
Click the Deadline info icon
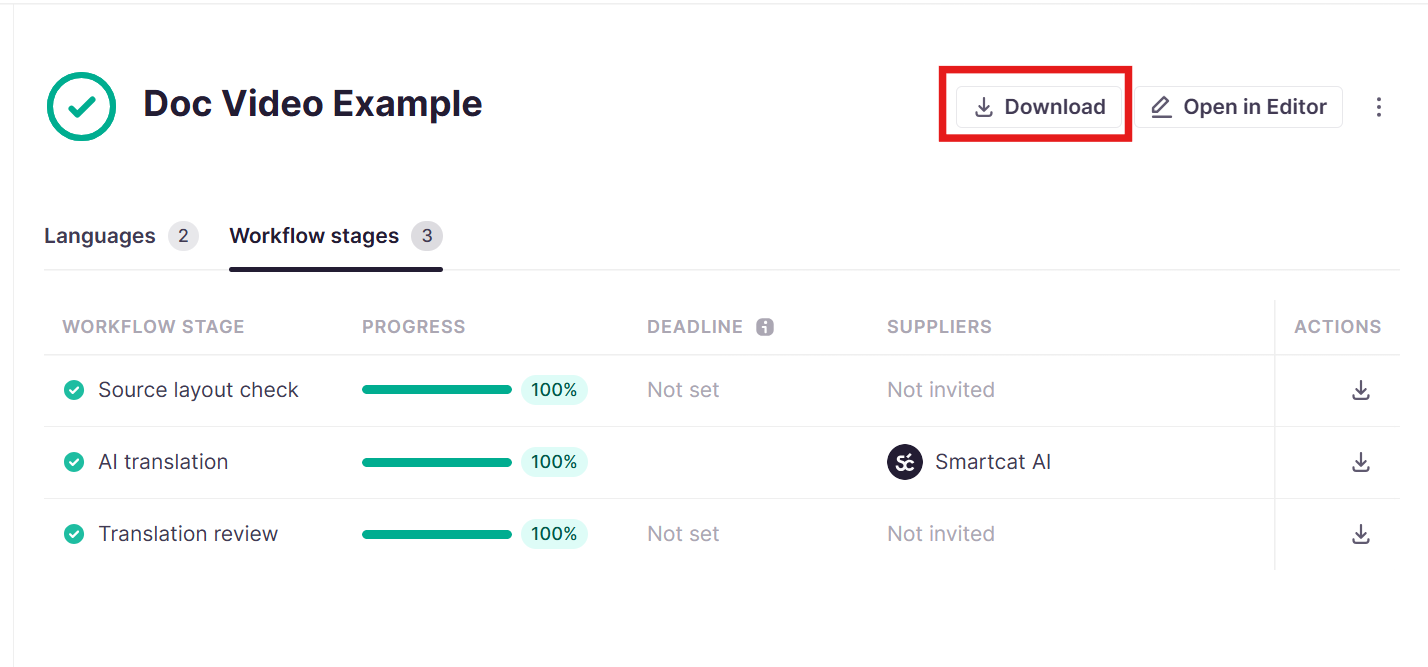[x=765, y=327]
